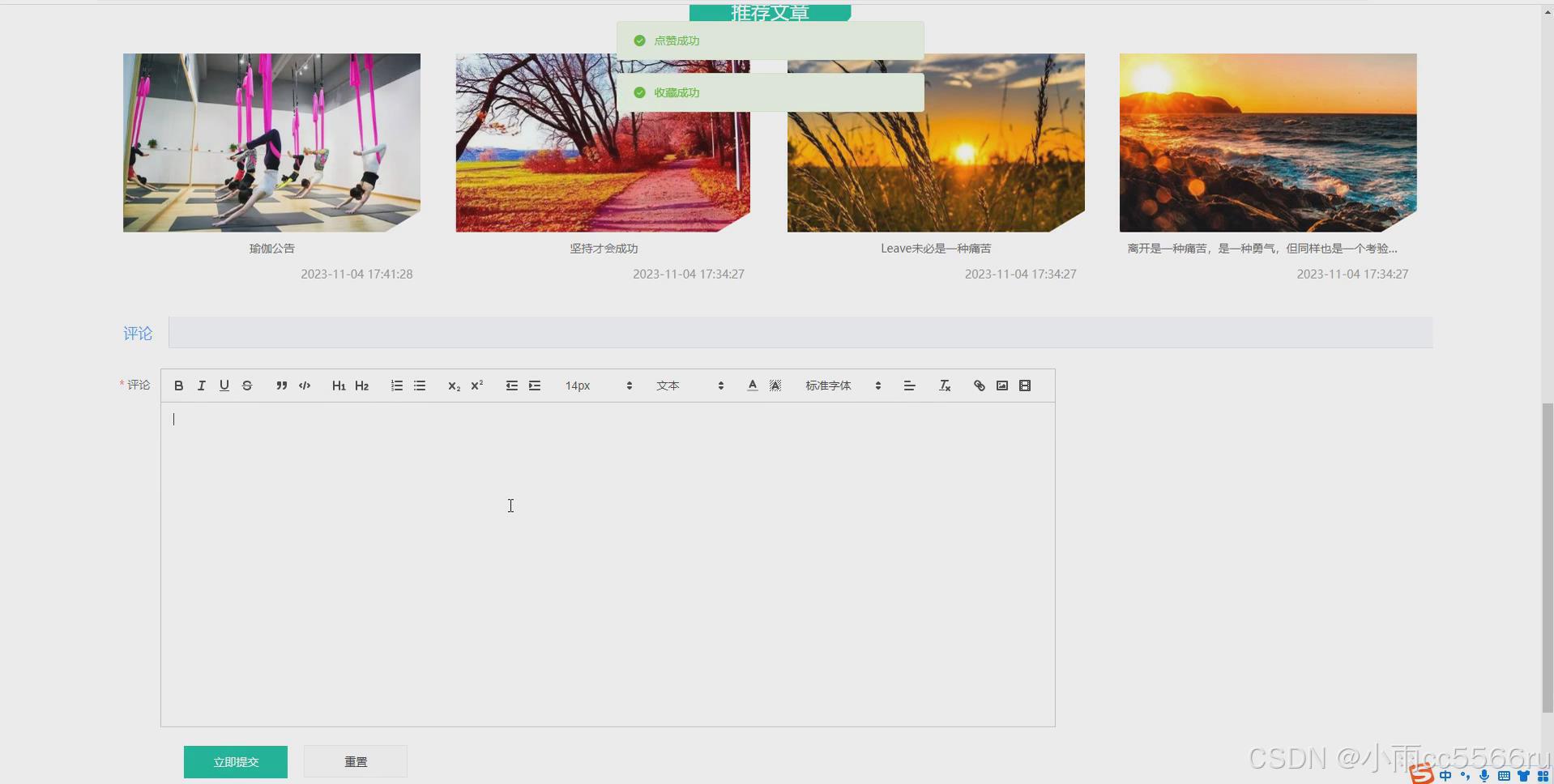The height and width of the screenshot is (784, 1554).
Task: Toggle the unordered list formatting
Action: tap(419, 386)
